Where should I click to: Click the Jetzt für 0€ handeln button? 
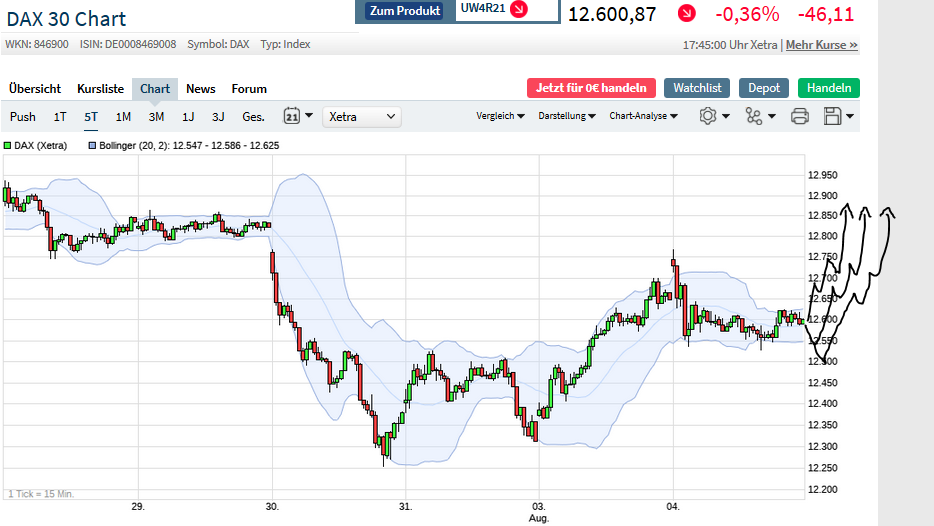click(x=591, y=88)
